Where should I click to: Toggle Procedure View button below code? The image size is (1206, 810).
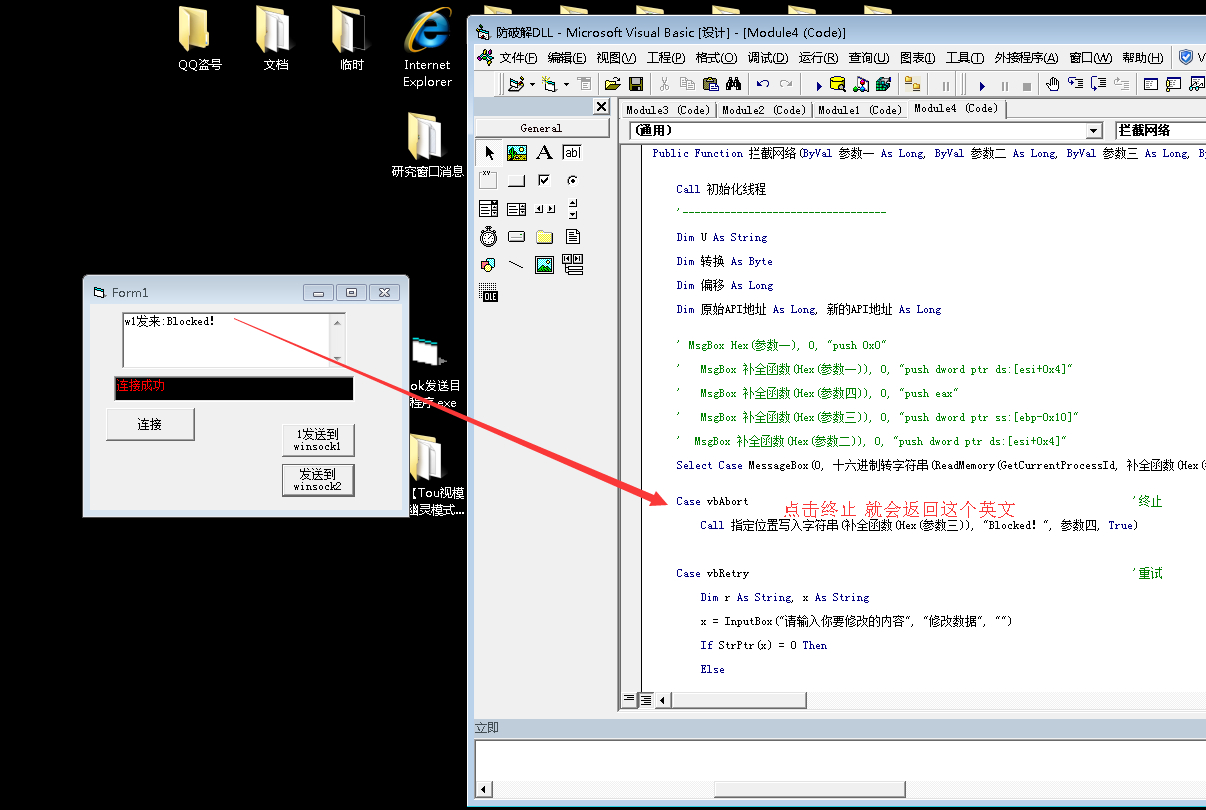(630, 699)
